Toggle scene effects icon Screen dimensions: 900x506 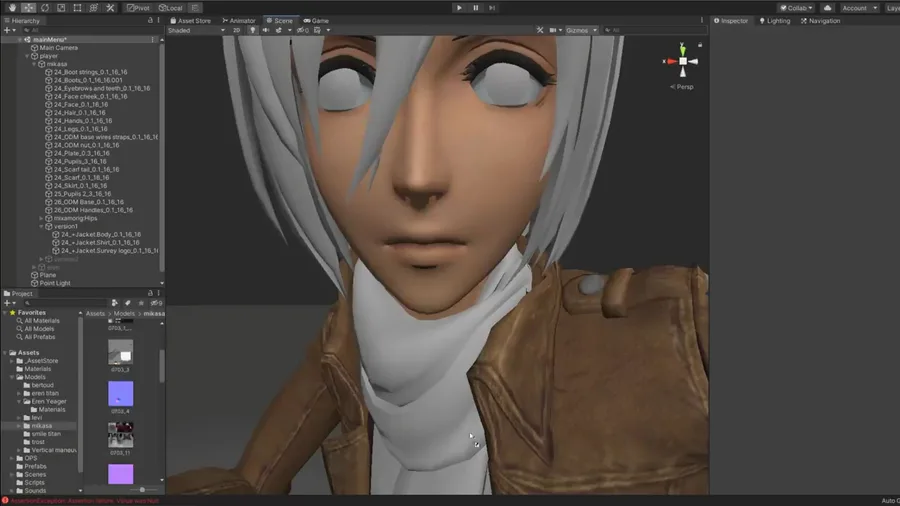point(279,30)
